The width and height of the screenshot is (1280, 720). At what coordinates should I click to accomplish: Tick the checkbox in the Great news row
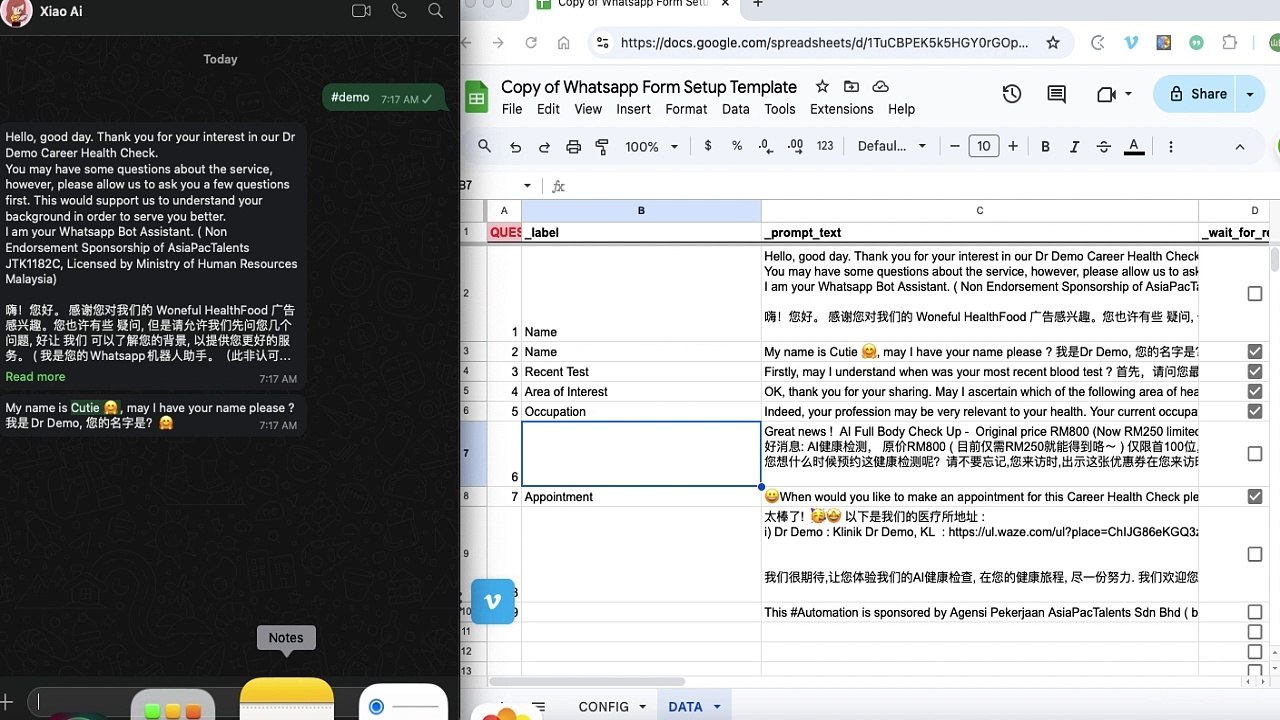pyautogui.click(x=1255, y=454)
